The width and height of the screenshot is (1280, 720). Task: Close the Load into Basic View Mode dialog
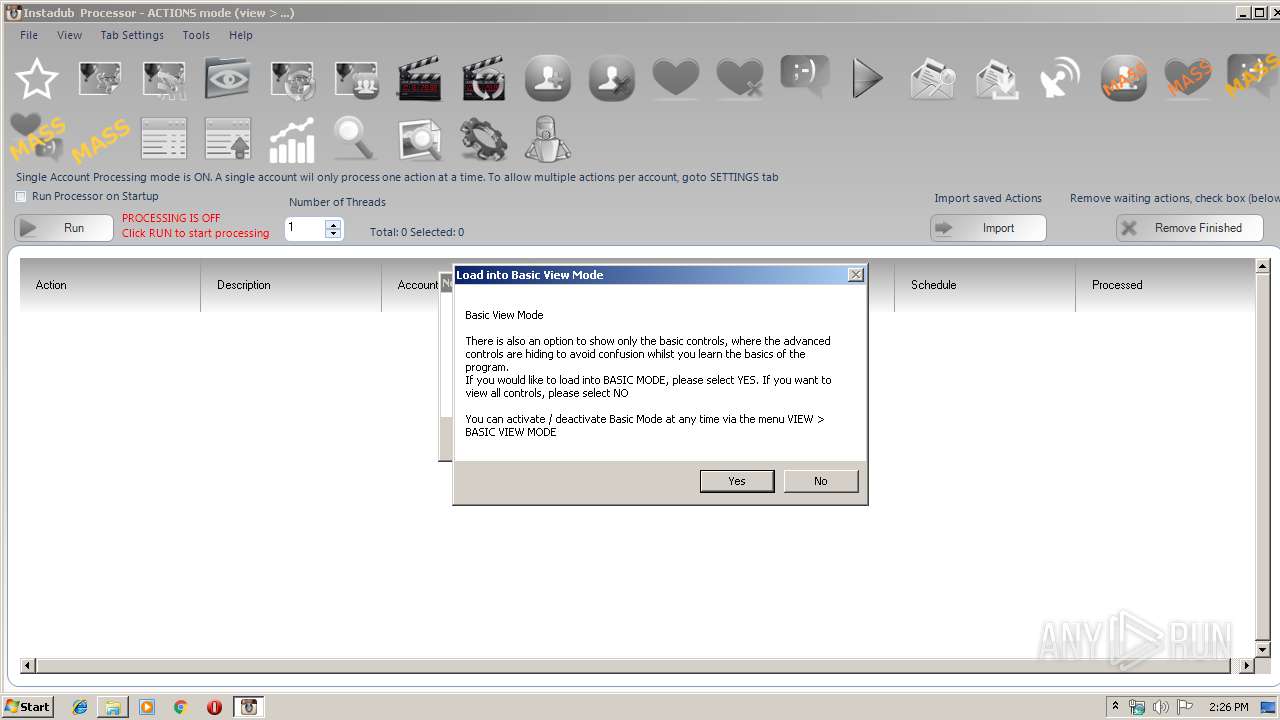coord(855,274)
